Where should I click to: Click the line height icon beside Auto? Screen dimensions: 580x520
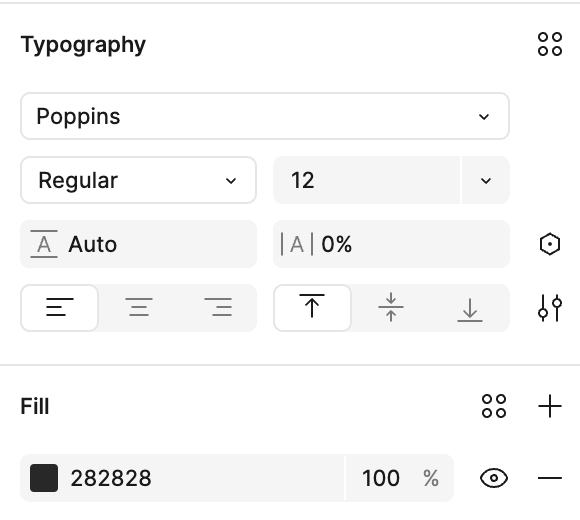pos(44,244)
